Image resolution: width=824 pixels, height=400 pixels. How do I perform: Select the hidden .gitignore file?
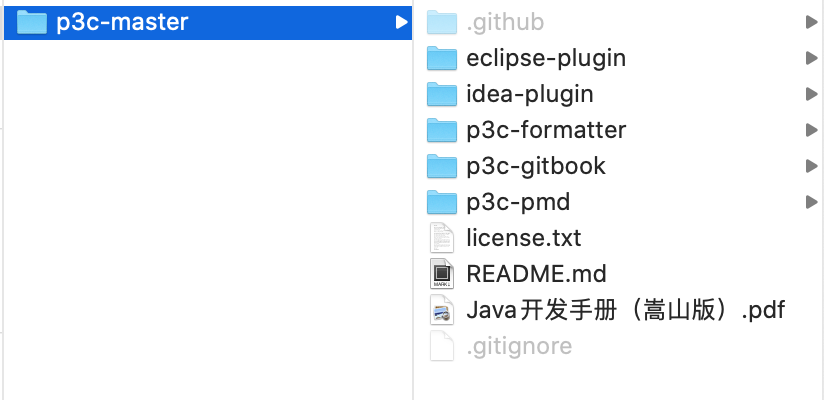click(519, 346)
